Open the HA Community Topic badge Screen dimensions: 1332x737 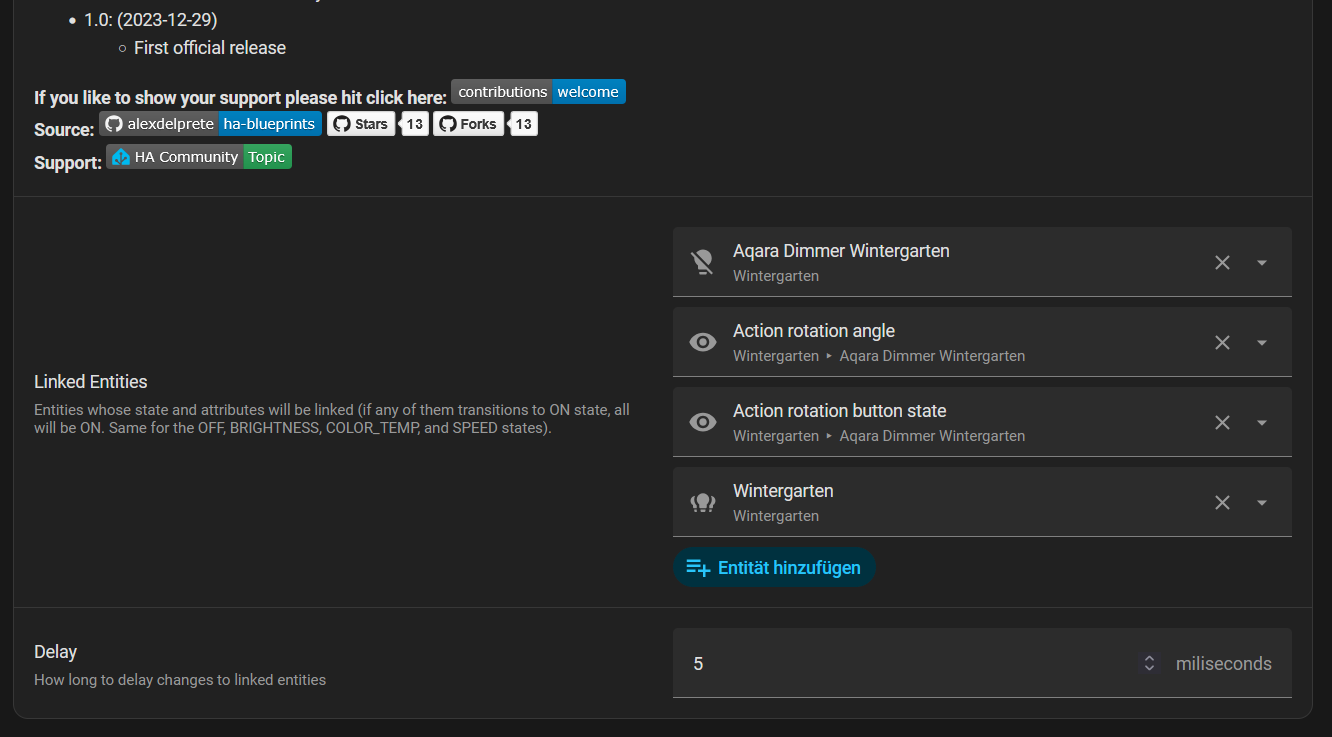pos(199,157)
